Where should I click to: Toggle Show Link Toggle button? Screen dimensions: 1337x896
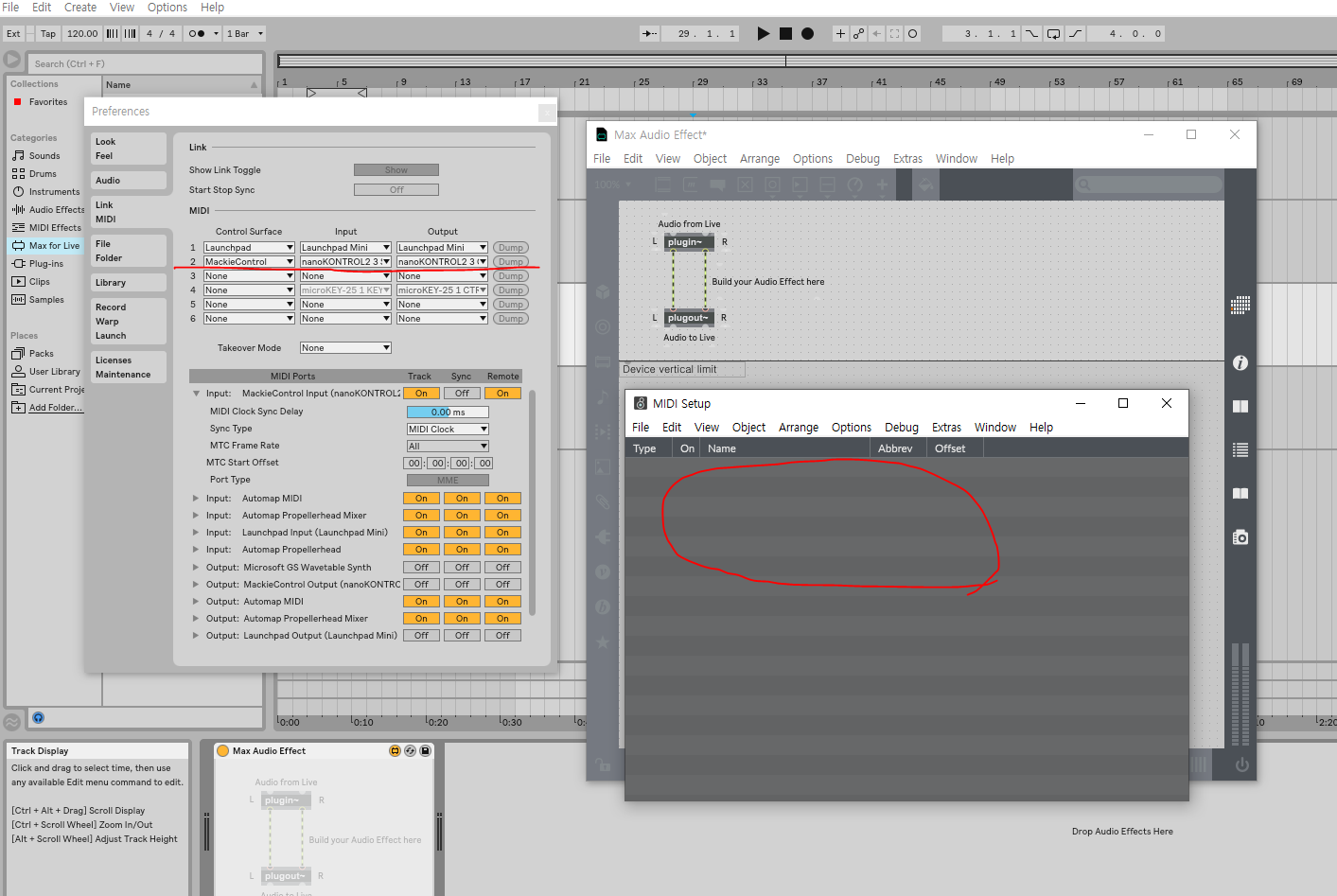[396, 169]
